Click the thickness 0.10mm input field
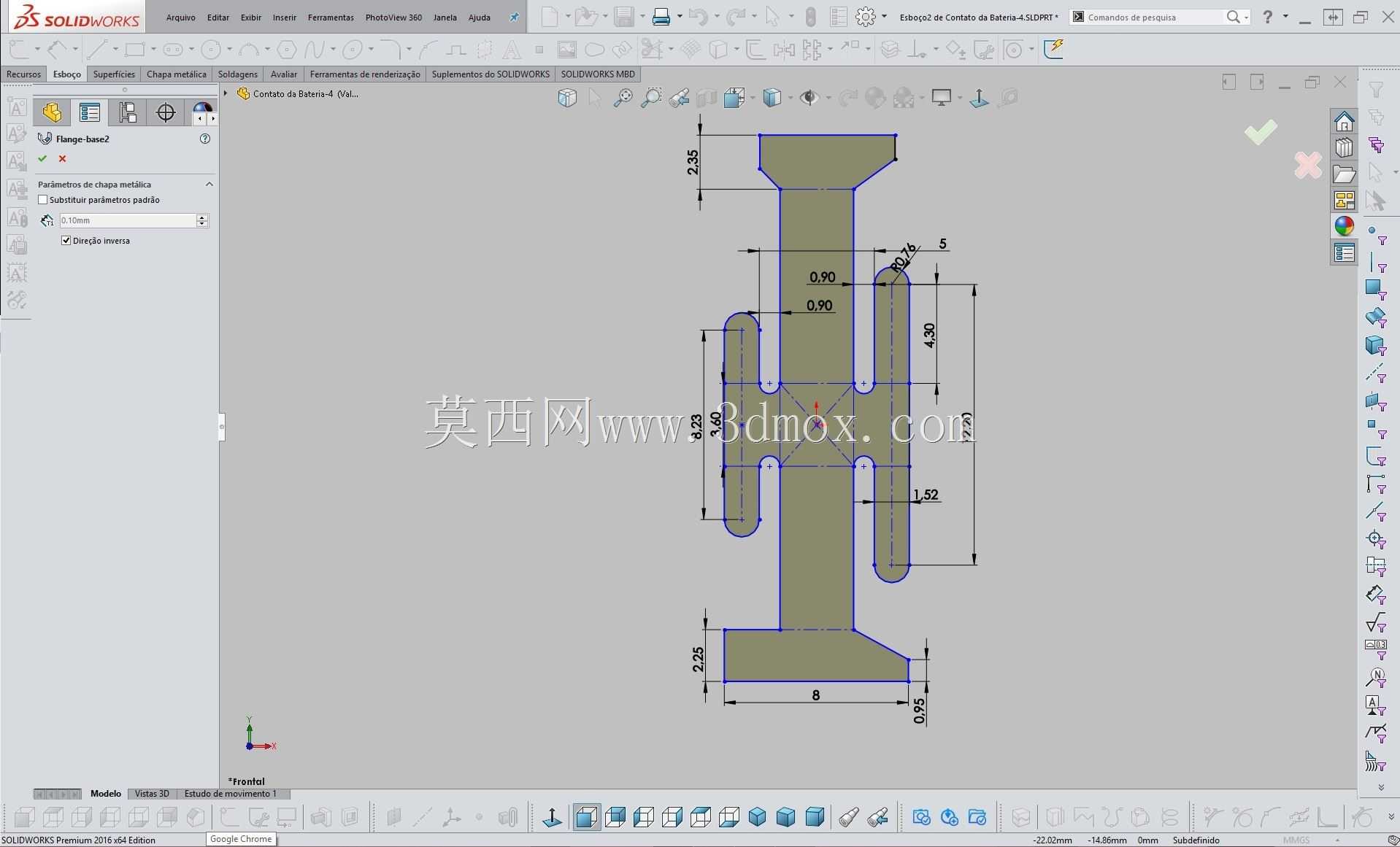 point(128,220)
